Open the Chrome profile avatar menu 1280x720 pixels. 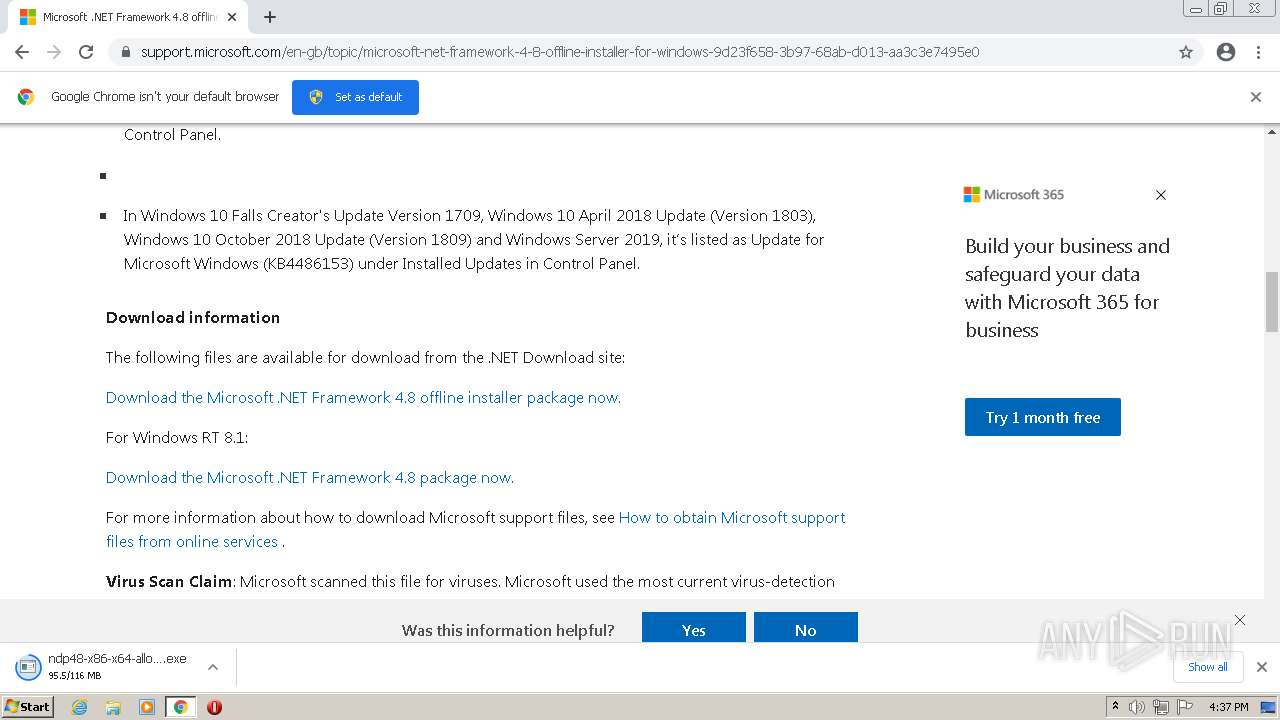click(1226, 52)
